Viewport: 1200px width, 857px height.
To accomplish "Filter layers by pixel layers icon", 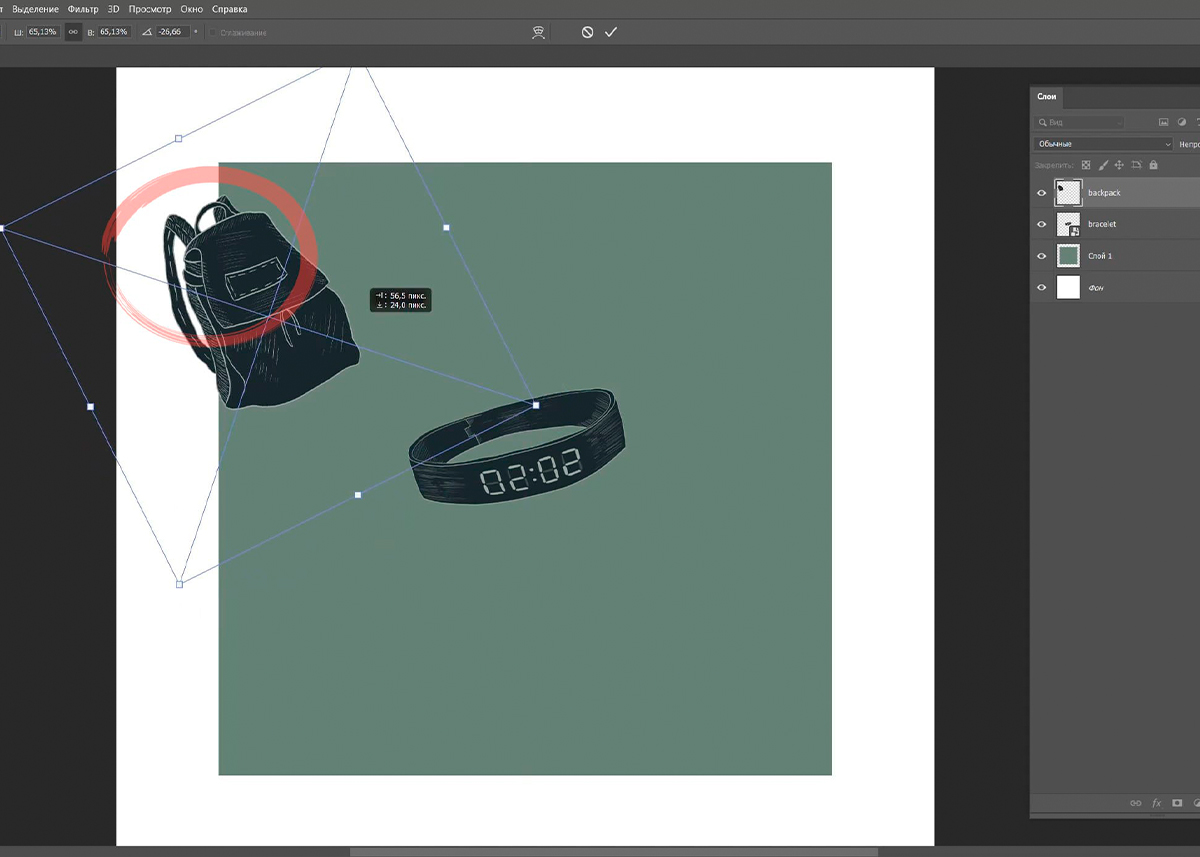I will pos(1164,122).
